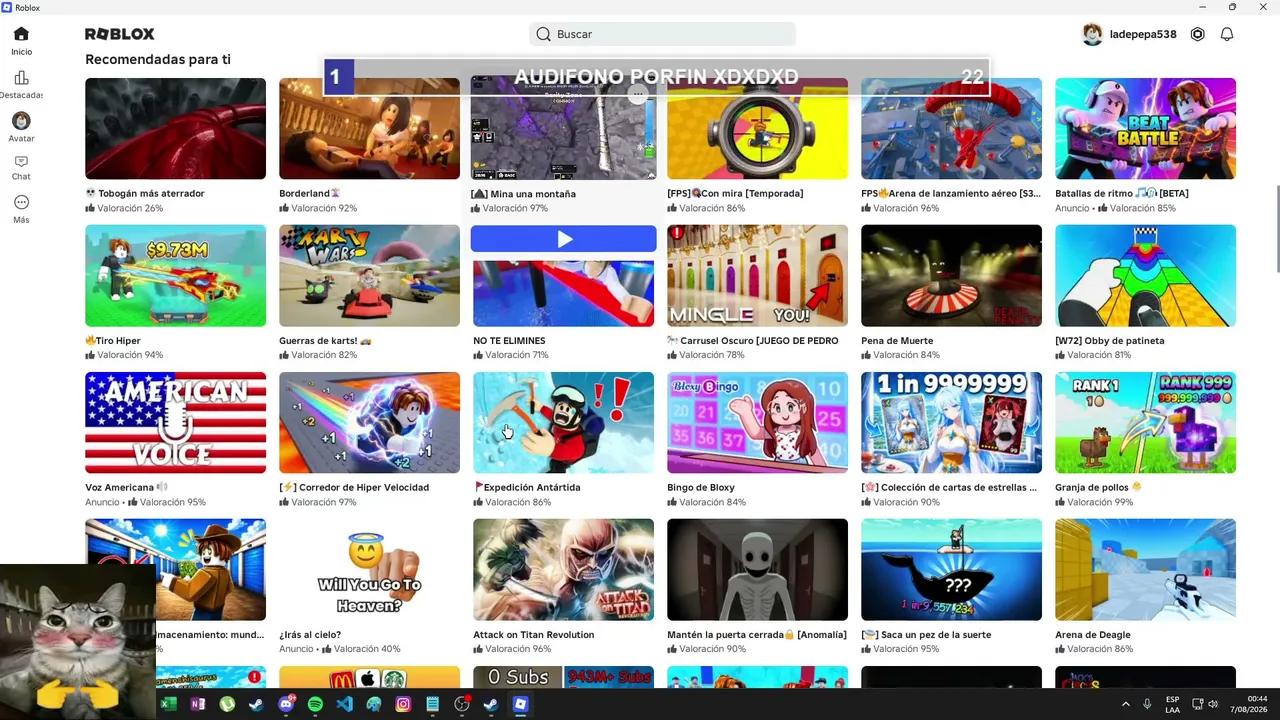
Task: Click the Guerras de karts! title
Action: coord(325,341)
